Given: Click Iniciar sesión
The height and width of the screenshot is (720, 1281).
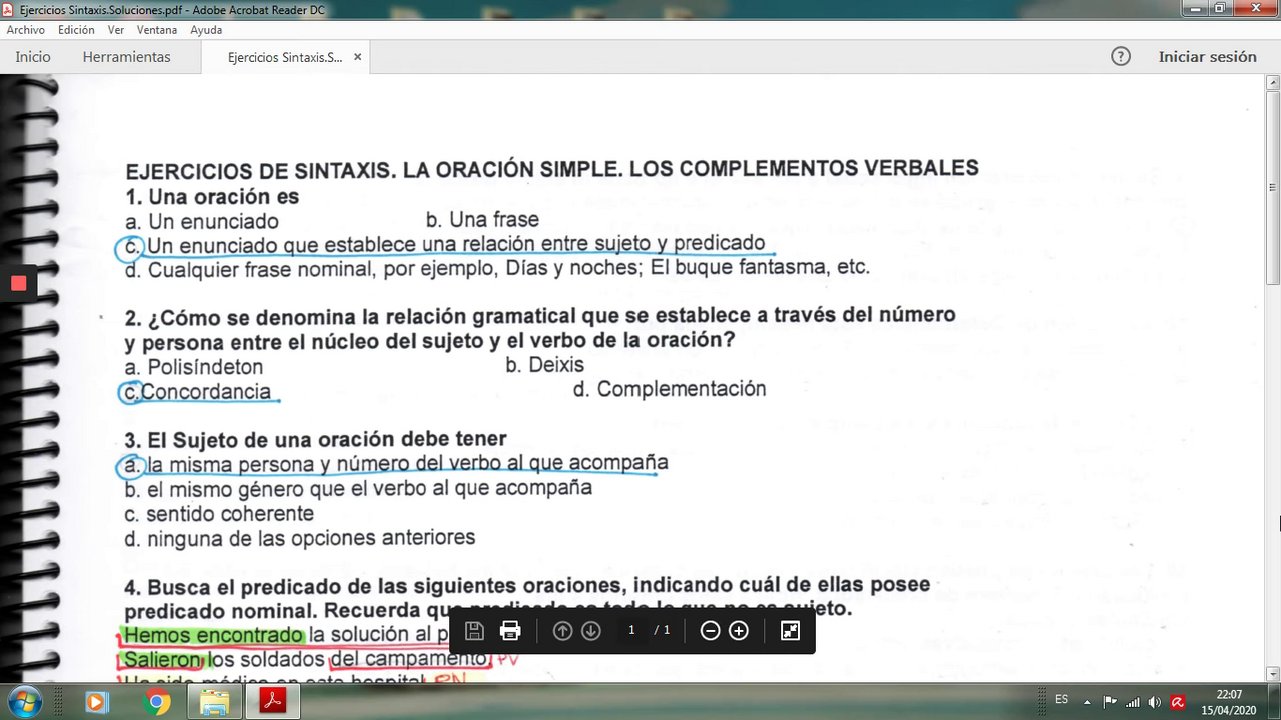Looking at the screenshot, I should coord(1207,57).
